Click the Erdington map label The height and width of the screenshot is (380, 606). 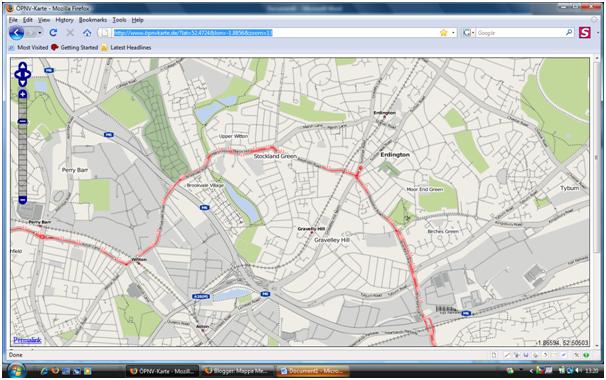(x=395, y=155)
